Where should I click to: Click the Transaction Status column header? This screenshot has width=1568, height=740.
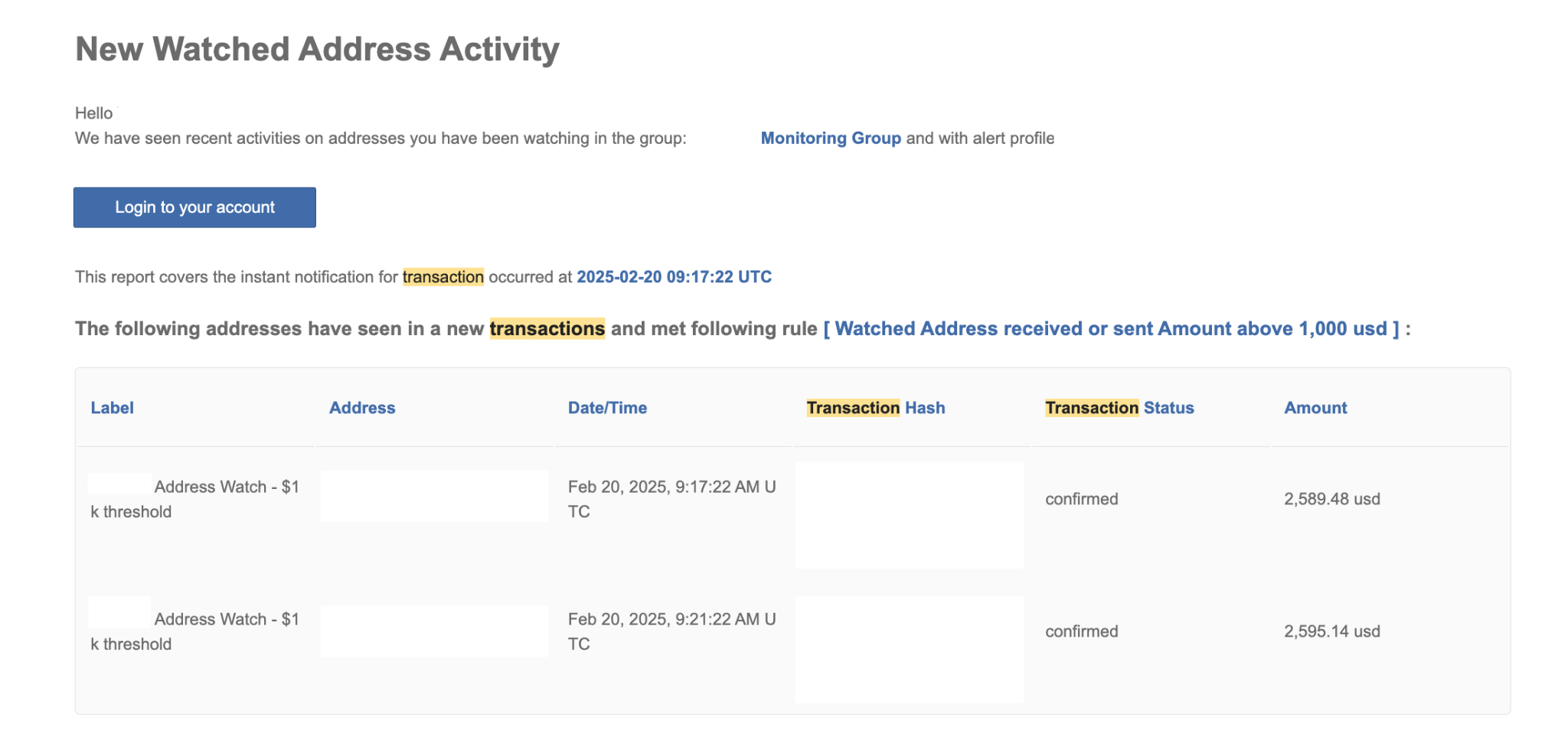pyautogui.click(x=1119, y=408)
